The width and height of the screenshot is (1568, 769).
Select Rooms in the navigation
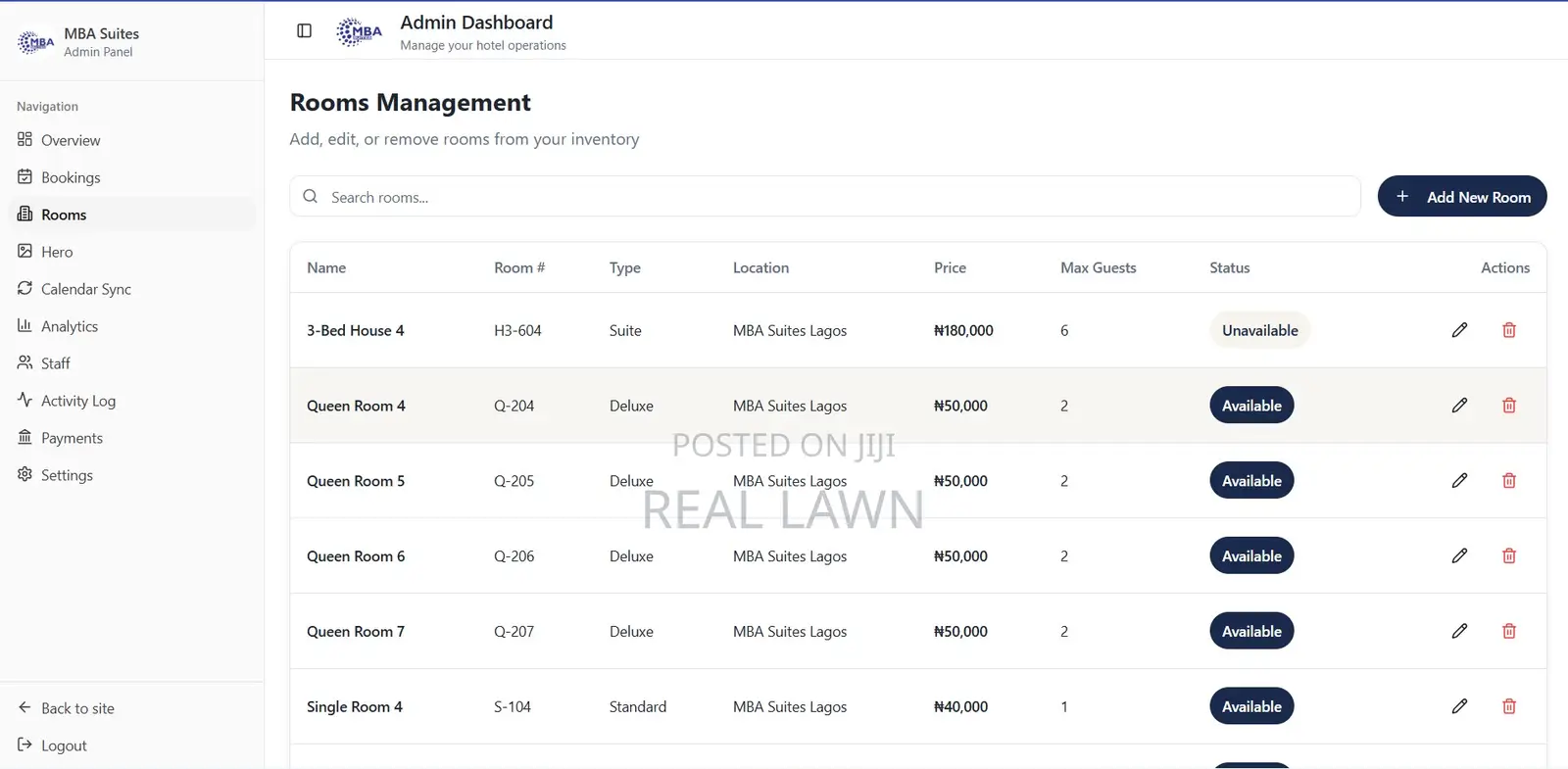131,215
